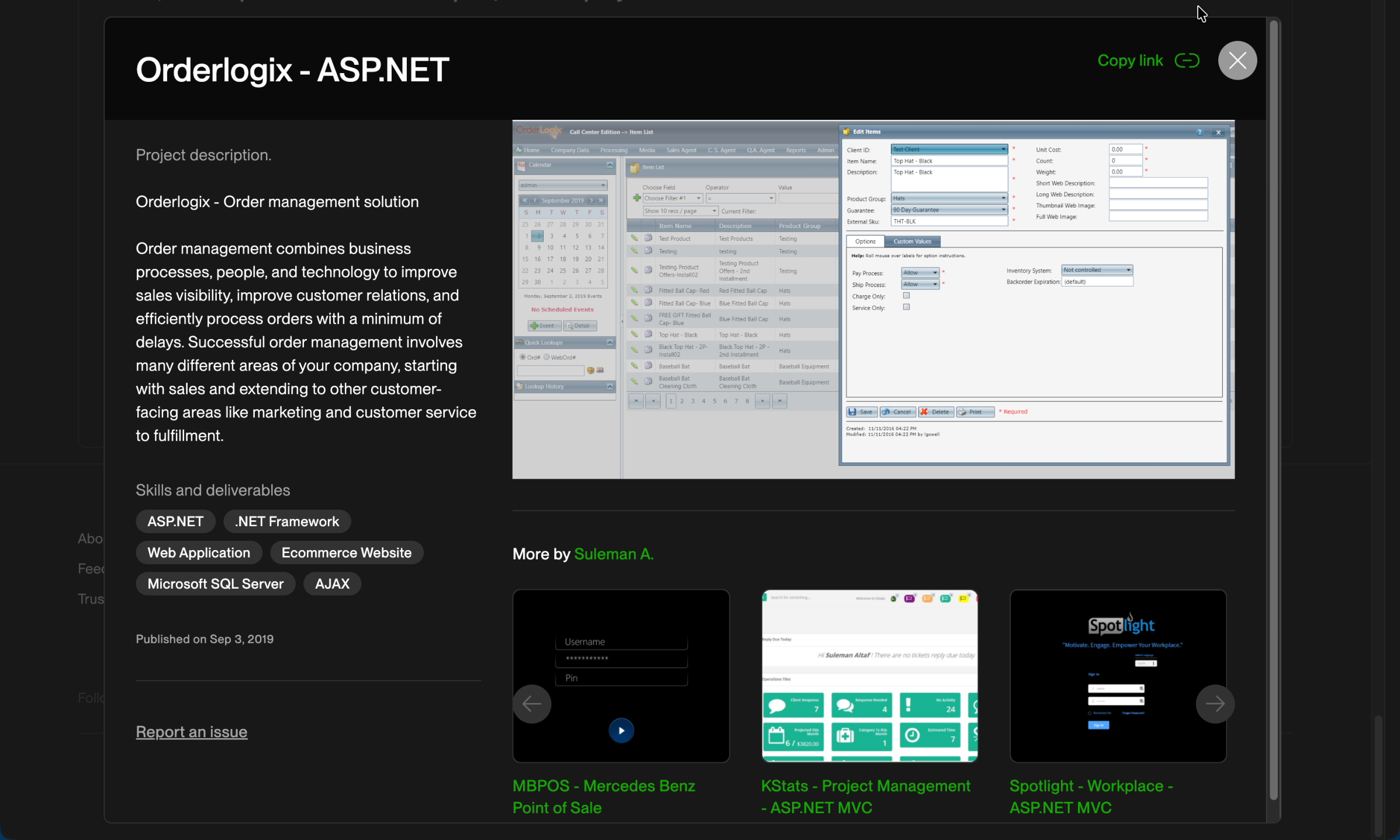The image size is (1400, 840).
Task: Click the modal's vertical scrollbar
Action: (1273, 409)
